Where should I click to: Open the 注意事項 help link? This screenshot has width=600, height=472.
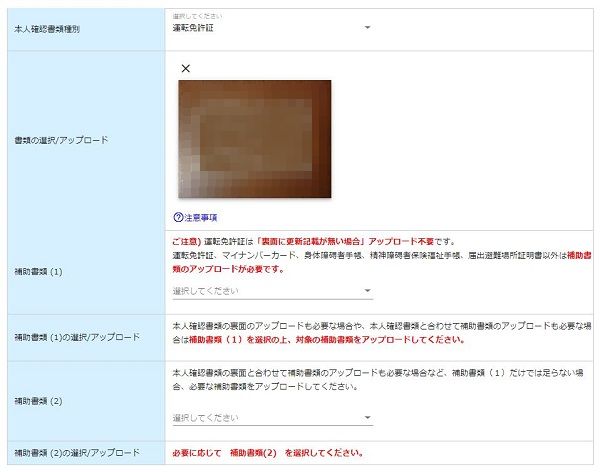click(x=201, y=218)
